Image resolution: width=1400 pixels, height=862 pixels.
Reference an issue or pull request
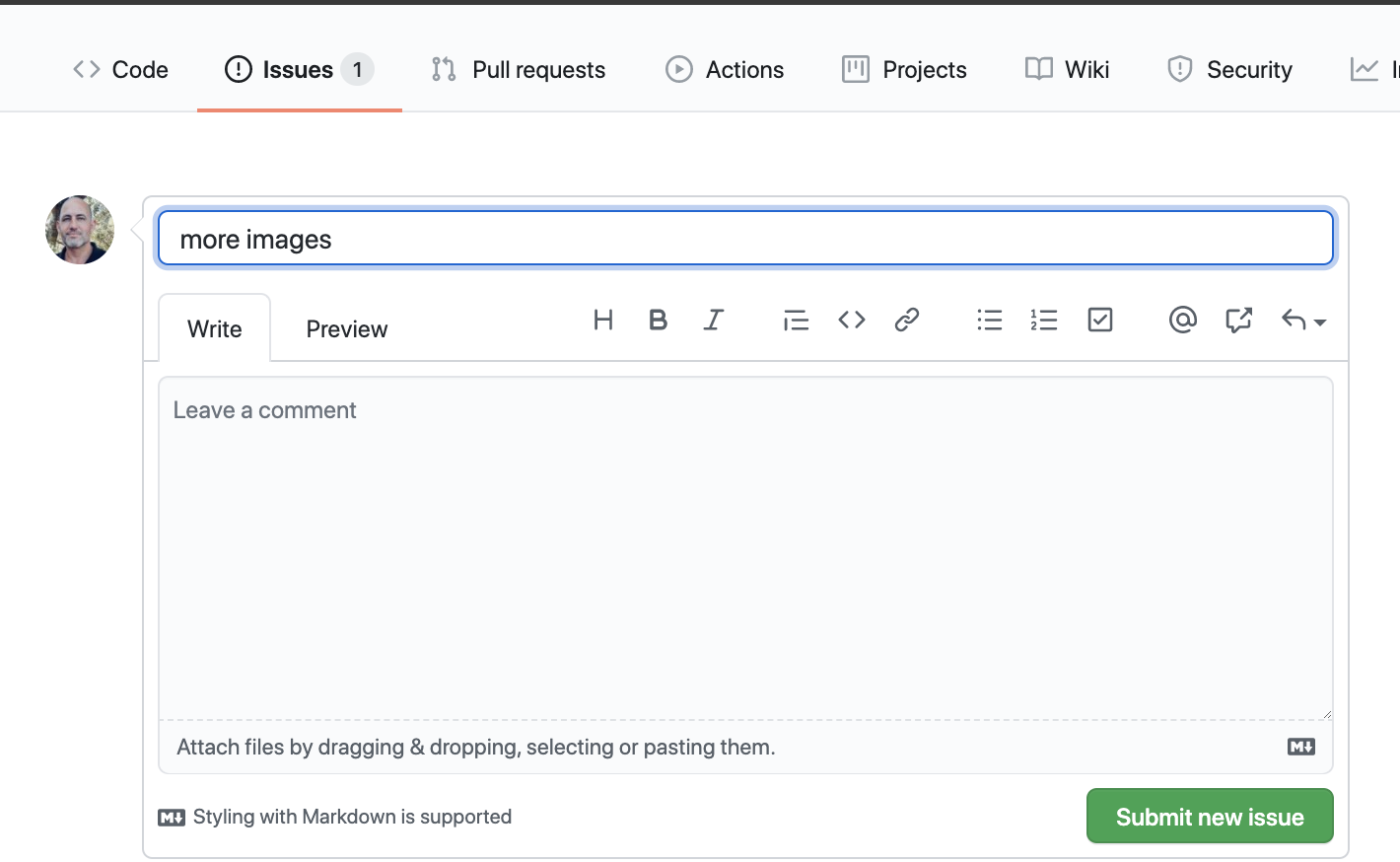(1238, 320)
